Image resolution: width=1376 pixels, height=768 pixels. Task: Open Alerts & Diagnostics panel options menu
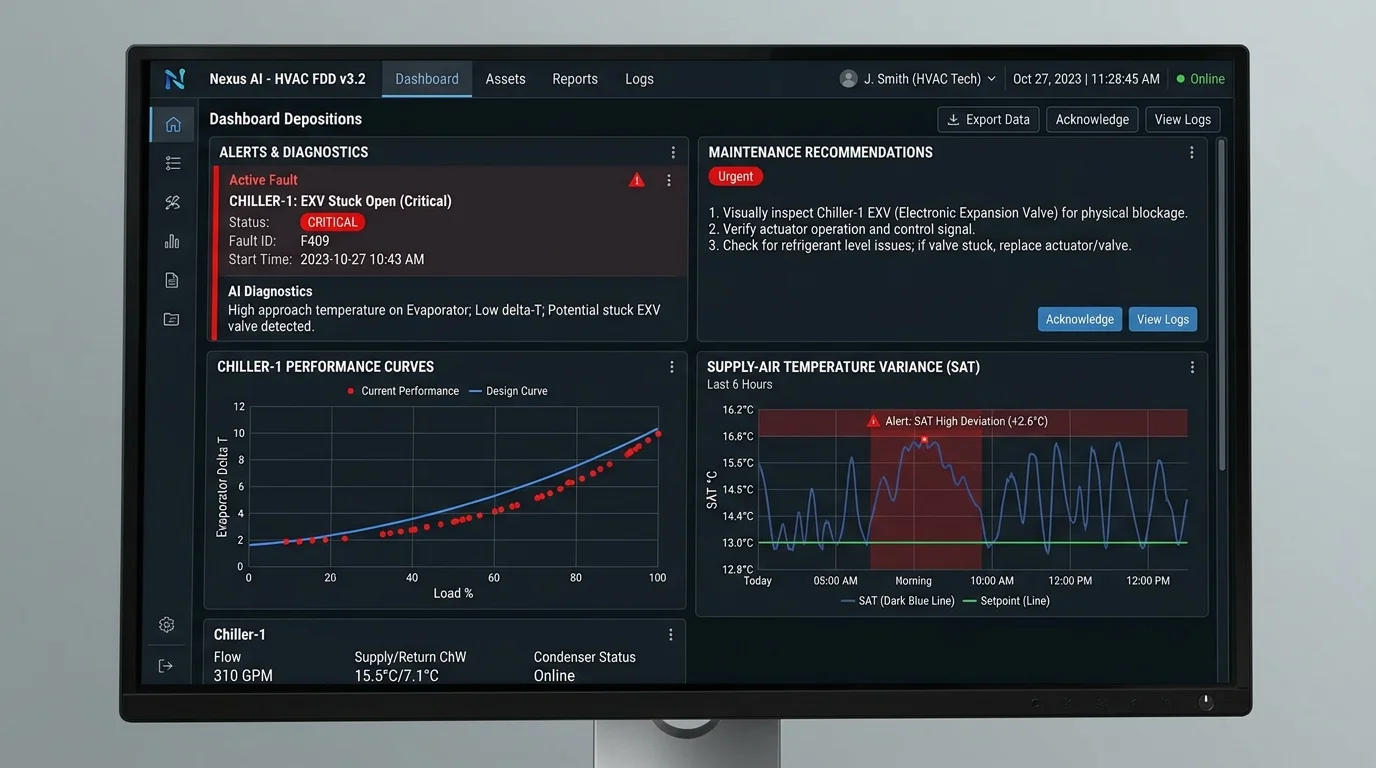tap(673, 152)
